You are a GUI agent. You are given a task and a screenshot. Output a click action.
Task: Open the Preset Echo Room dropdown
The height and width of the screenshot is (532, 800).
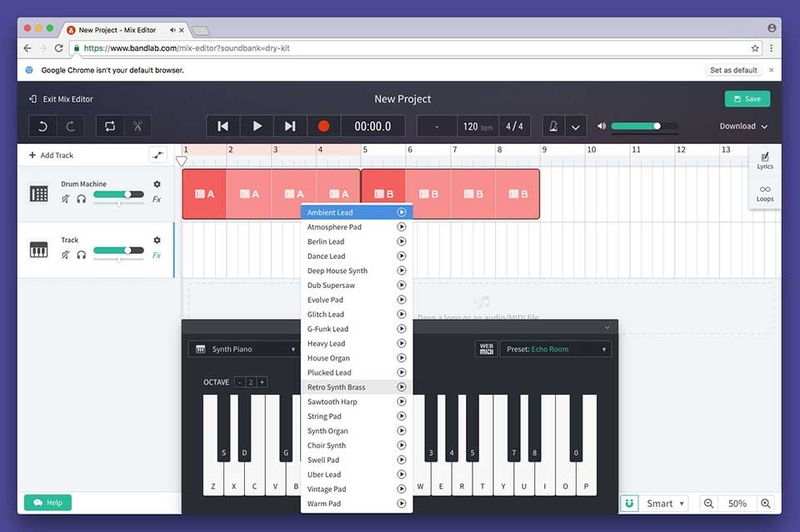tap(555, 349)
